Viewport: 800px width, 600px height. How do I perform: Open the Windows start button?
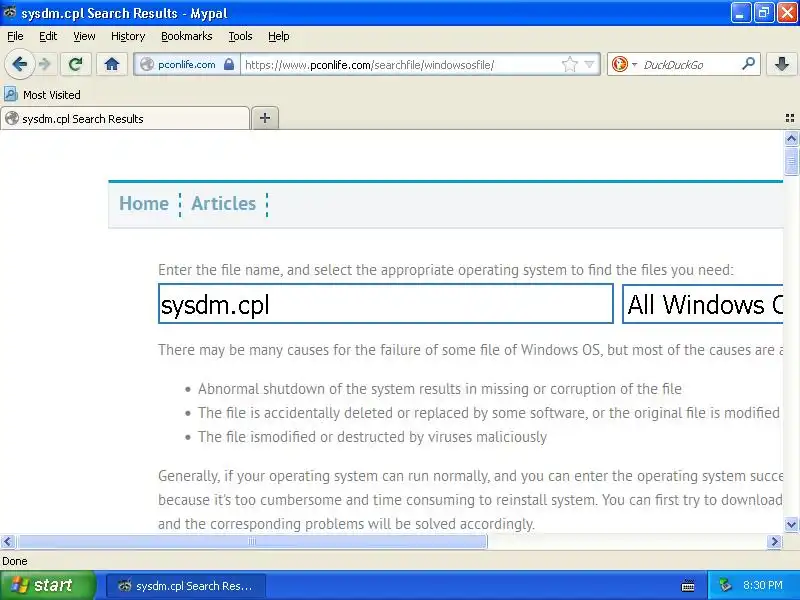tap(47, 585)
